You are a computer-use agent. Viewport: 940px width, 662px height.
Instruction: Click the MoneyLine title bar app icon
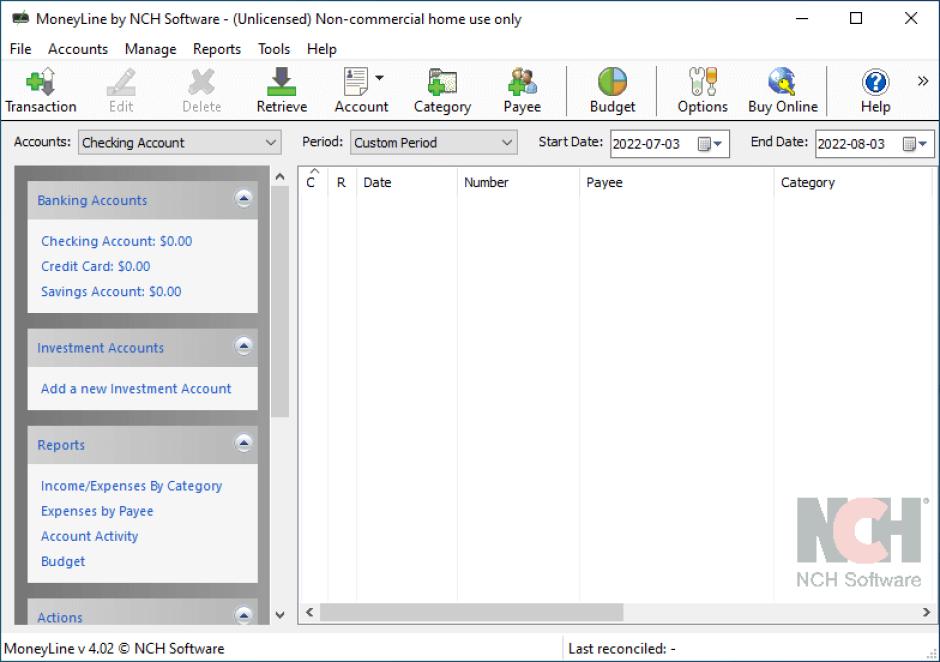(20, 18)
